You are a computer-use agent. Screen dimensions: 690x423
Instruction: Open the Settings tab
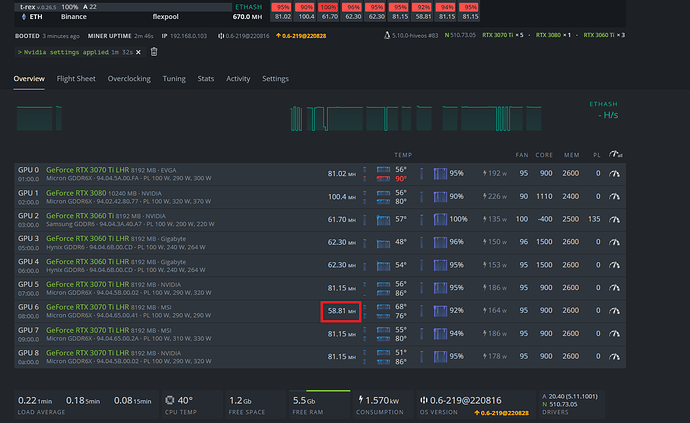(x=275, y=79)
